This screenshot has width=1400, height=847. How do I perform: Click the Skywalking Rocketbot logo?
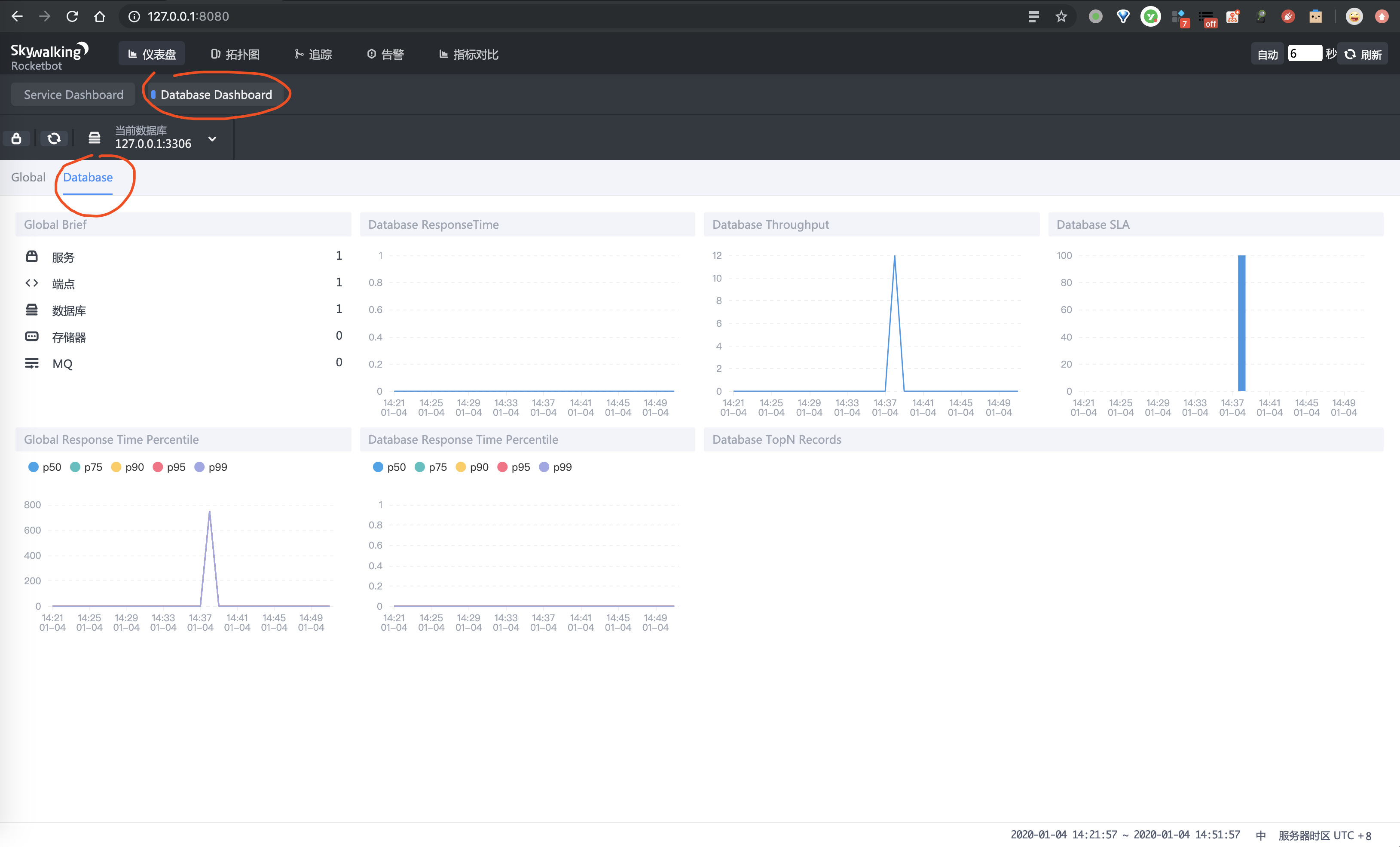[x=49, y=56]
